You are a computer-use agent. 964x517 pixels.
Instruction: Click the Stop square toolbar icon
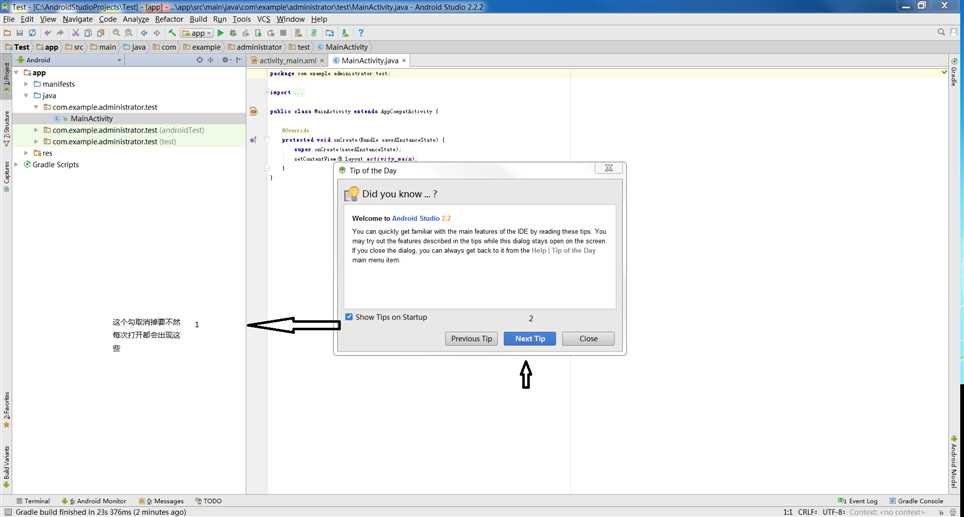pos(283,33)
